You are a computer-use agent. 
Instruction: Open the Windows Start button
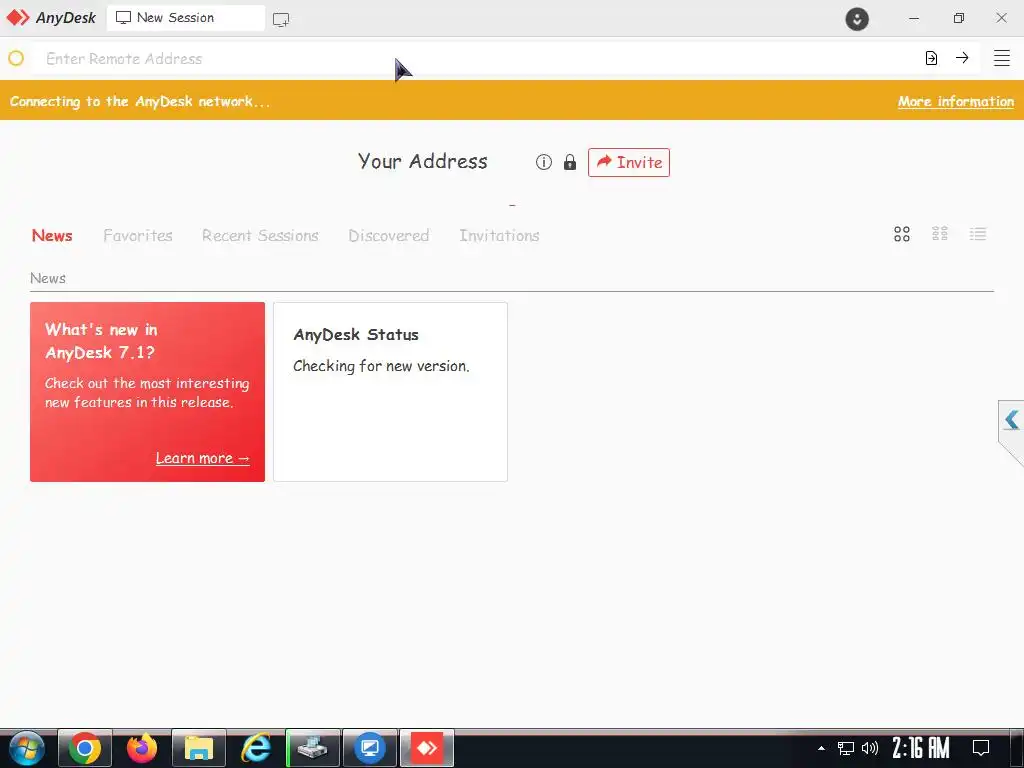tap(27, 748)
